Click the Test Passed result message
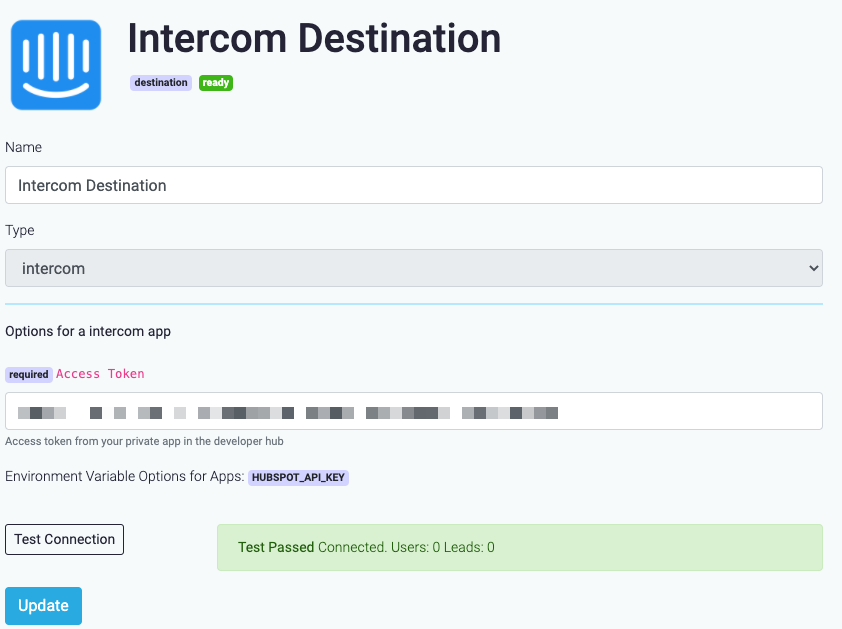The height and width of the screenshot is (629, 842). tap(520, 547)
